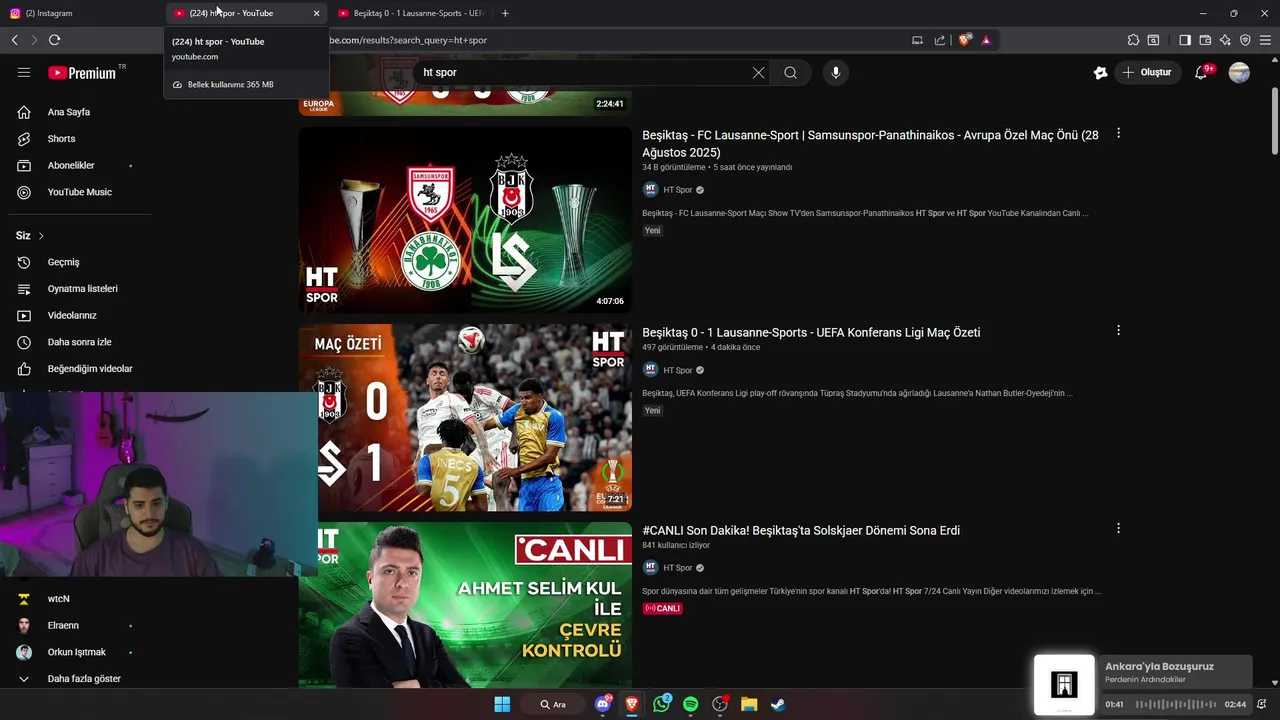Open Abonelikler in the sidebar
The image size is (1280, 720).
(71, 165)
